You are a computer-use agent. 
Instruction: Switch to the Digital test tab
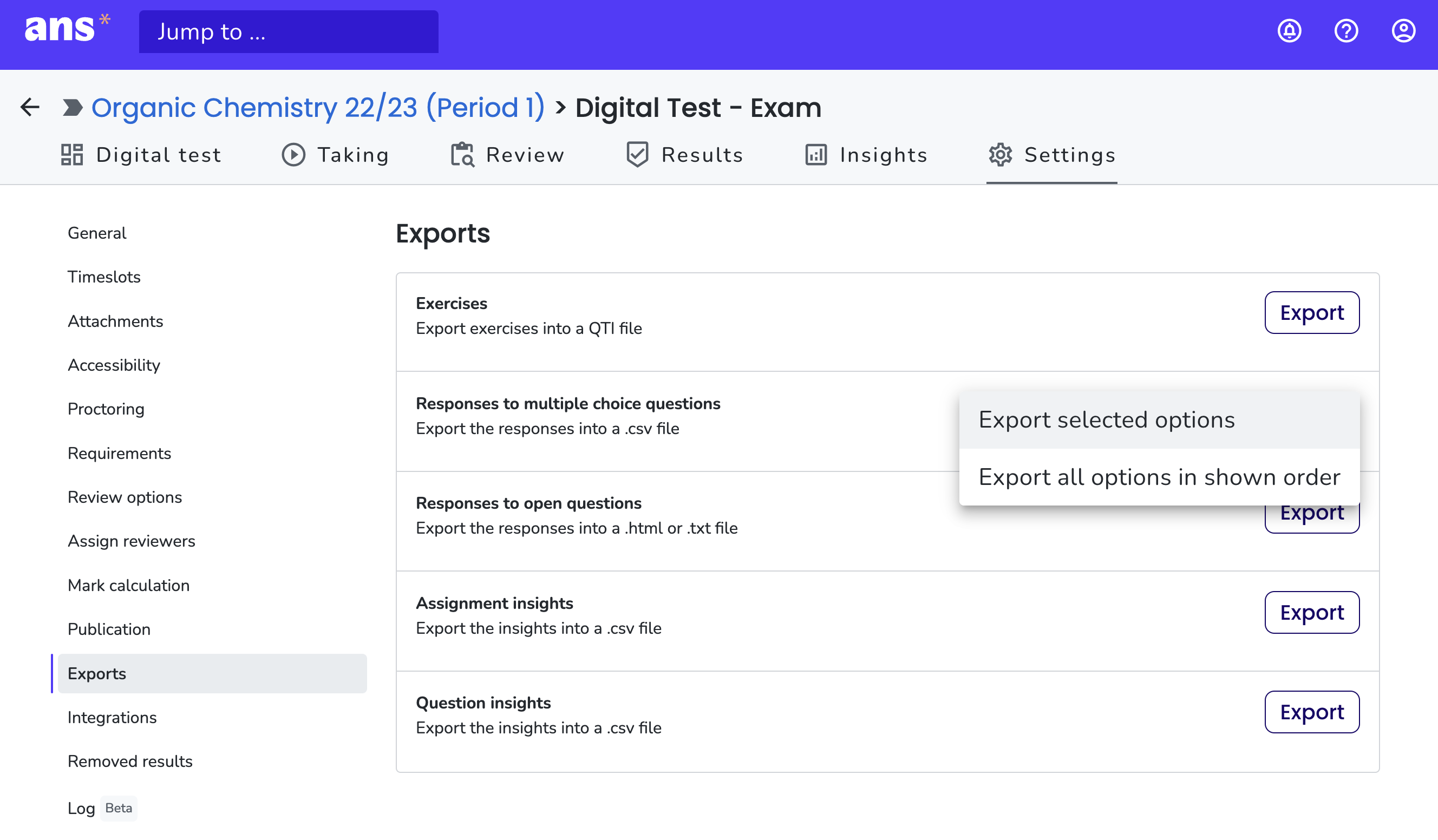(141, 155)
